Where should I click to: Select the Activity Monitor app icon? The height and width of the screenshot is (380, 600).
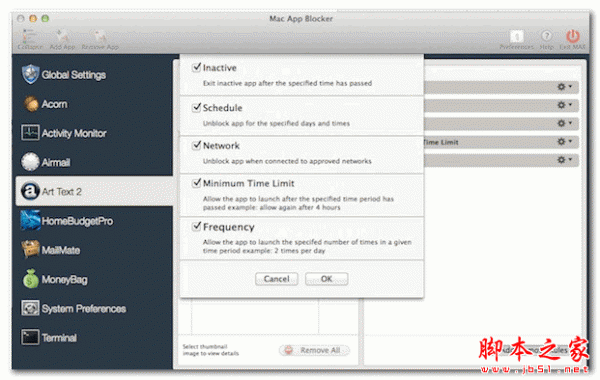click(x=30, y=133)
